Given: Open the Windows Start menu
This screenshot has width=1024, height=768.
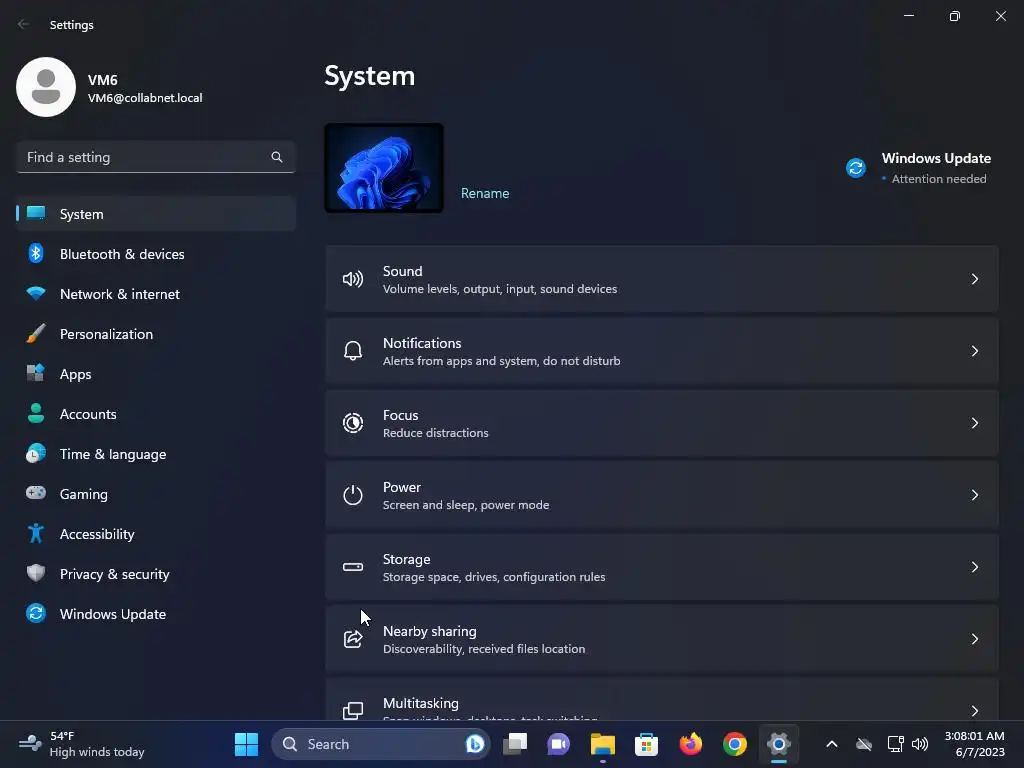Looking at the screenshot, I should click(246, 744).
